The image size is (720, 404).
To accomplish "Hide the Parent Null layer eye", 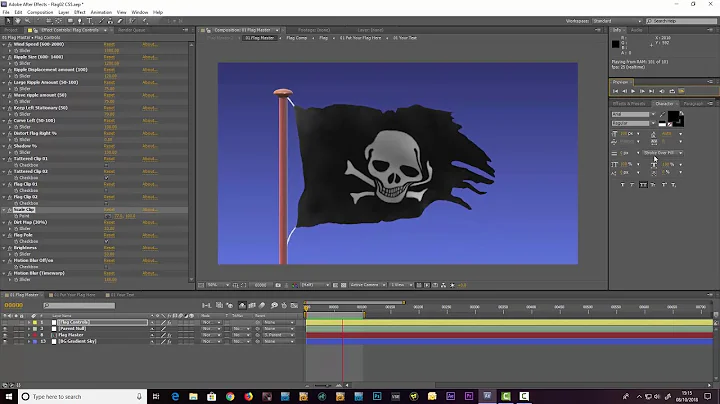I will tap(5, 329).
